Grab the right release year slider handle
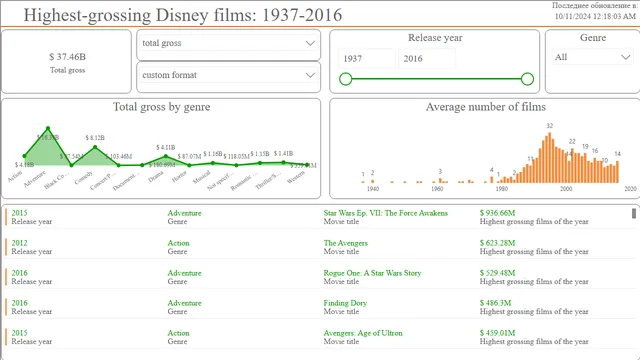This screenshot has height=360, width=640. [527, 79]
